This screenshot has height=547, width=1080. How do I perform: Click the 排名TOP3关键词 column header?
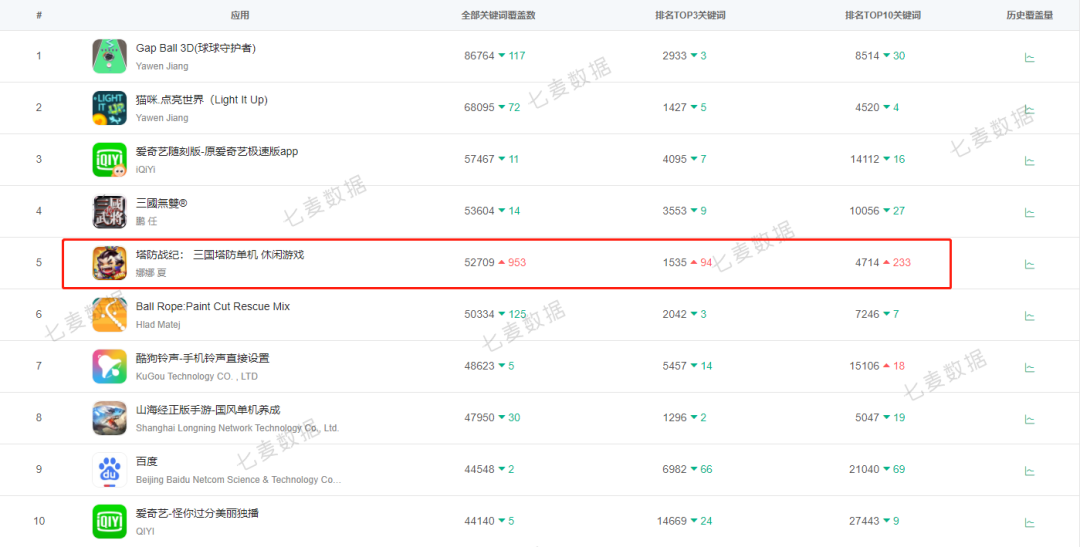(690, 15)
